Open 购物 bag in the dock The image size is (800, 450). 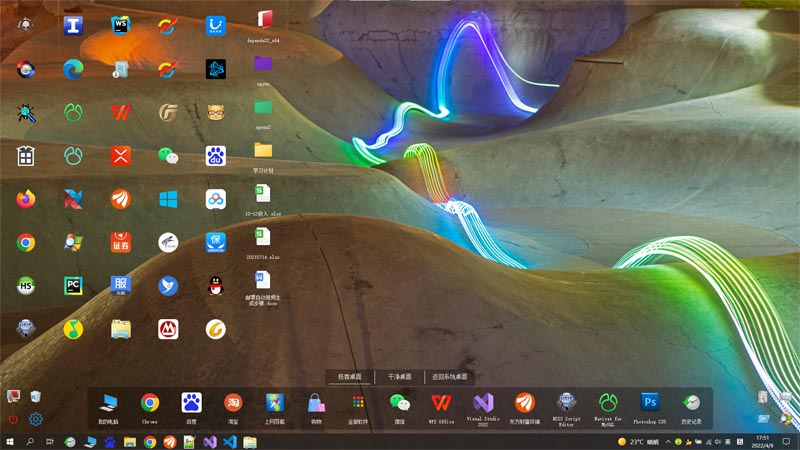[x=316, y=403]
